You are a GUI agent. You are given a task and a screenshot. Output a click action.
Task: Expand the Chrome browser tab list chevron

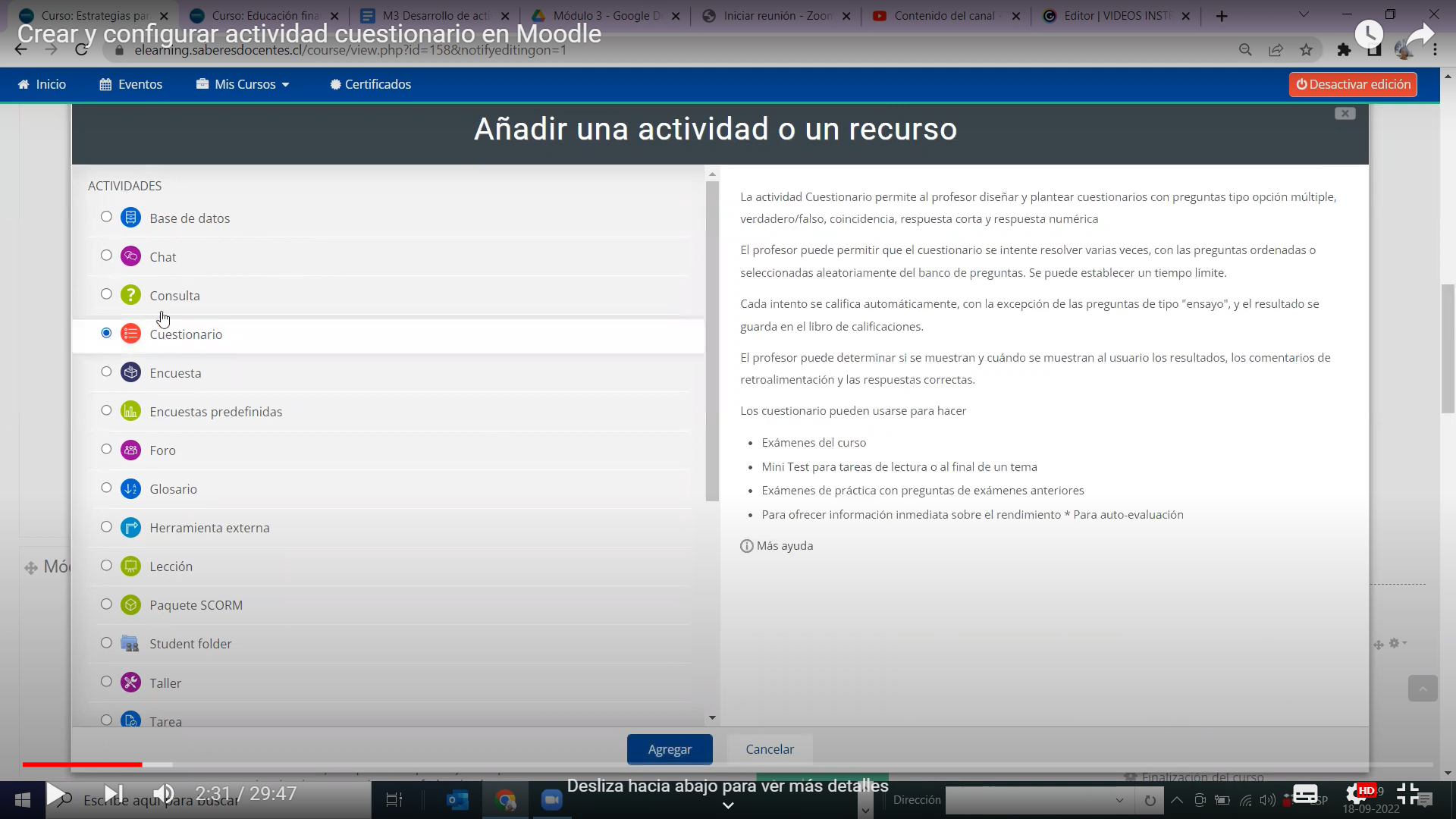coord(1304,15)
